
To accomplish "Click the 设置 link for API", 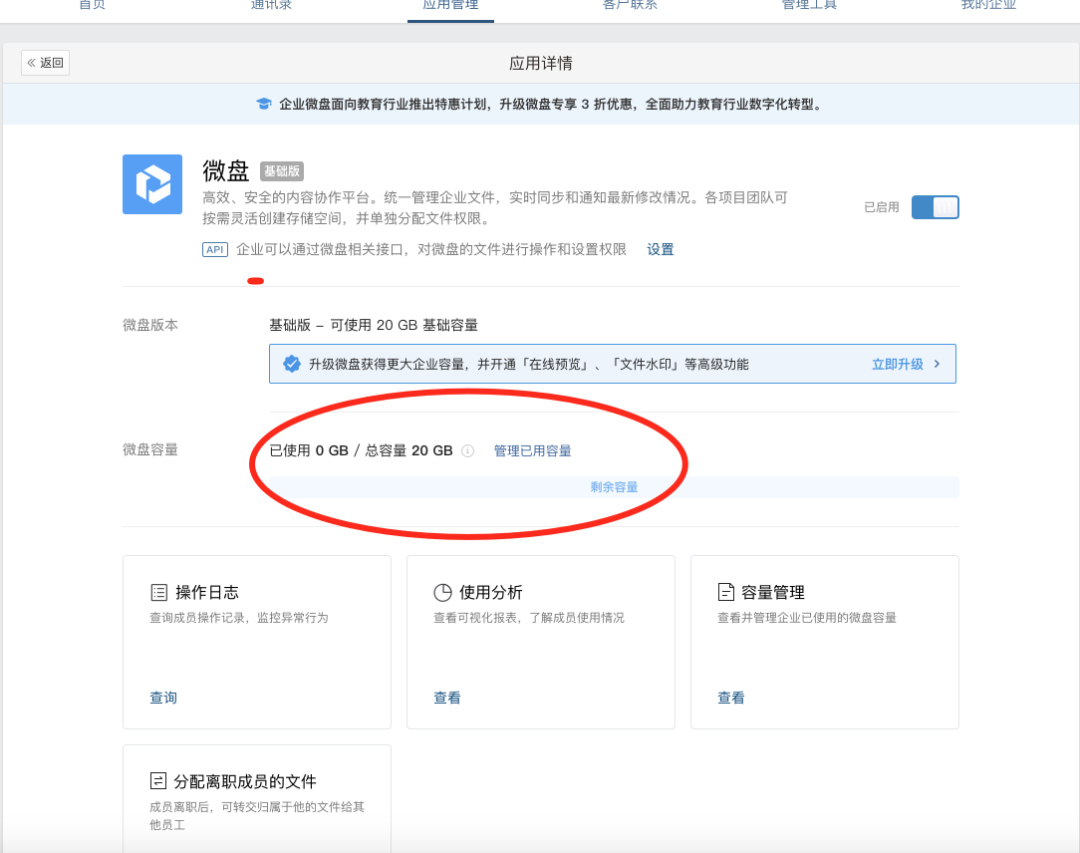I will click(660, 249).
